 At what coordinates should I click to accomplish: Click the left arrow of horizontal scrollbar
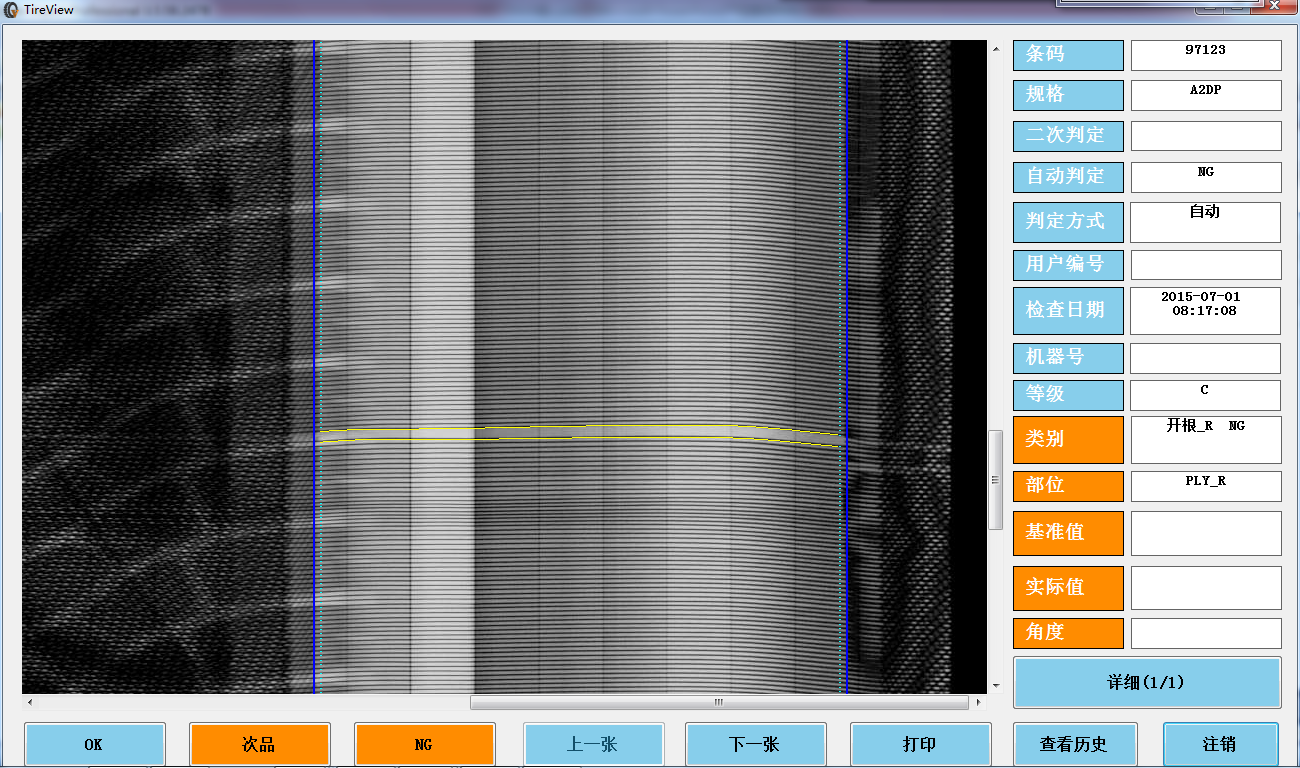[x=29, y=703]
